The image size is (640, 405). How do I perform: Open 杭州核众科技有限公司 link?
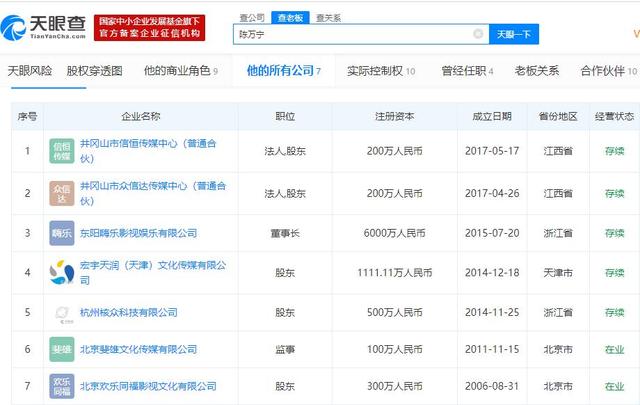pos(129,313)
